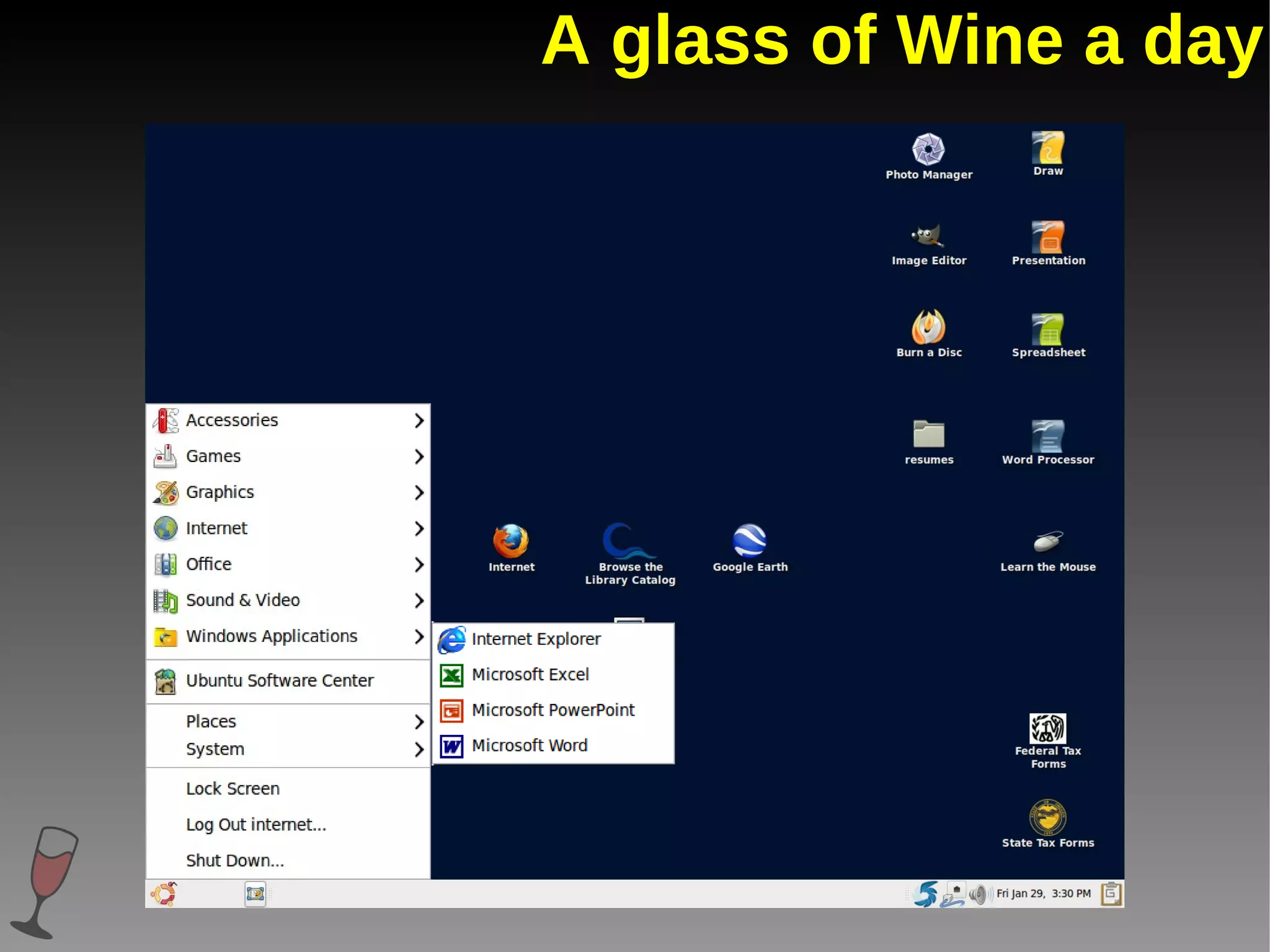Click Shut Down... in the menu
1270x952 pixels.
235,861
